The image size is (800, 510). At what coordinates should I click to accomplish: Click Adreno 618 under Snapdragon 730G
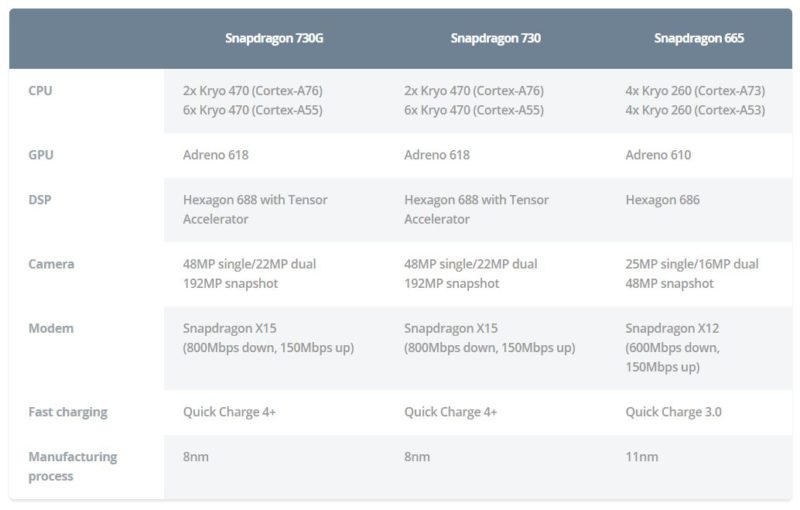(216, 155)
